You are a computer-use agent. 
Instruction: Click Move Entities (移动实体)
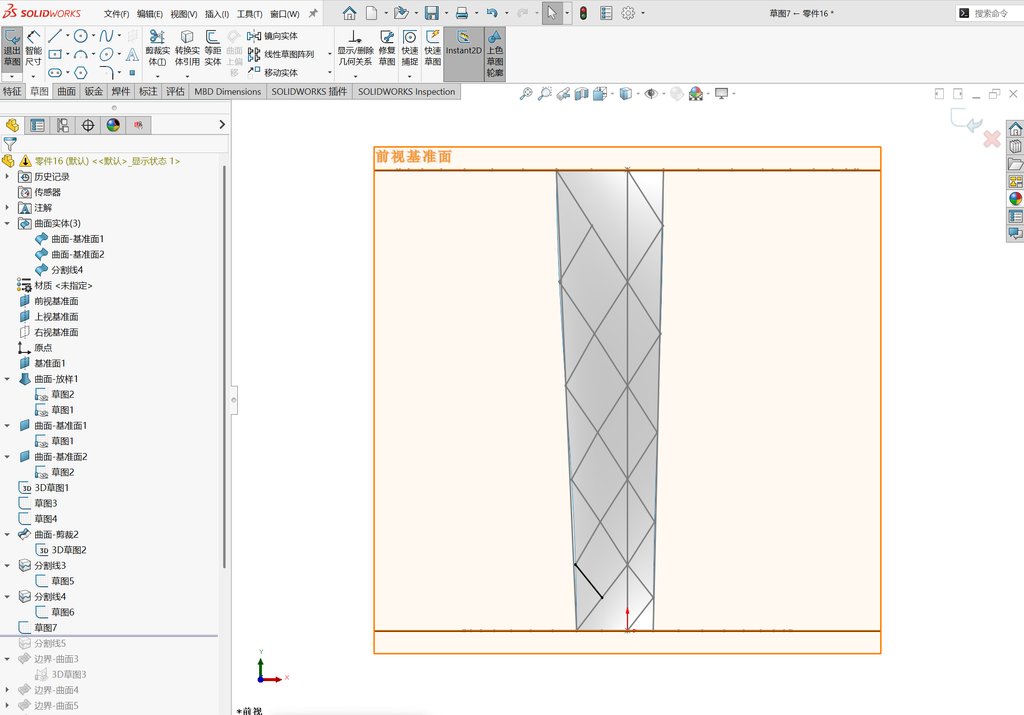pos(272,72)
